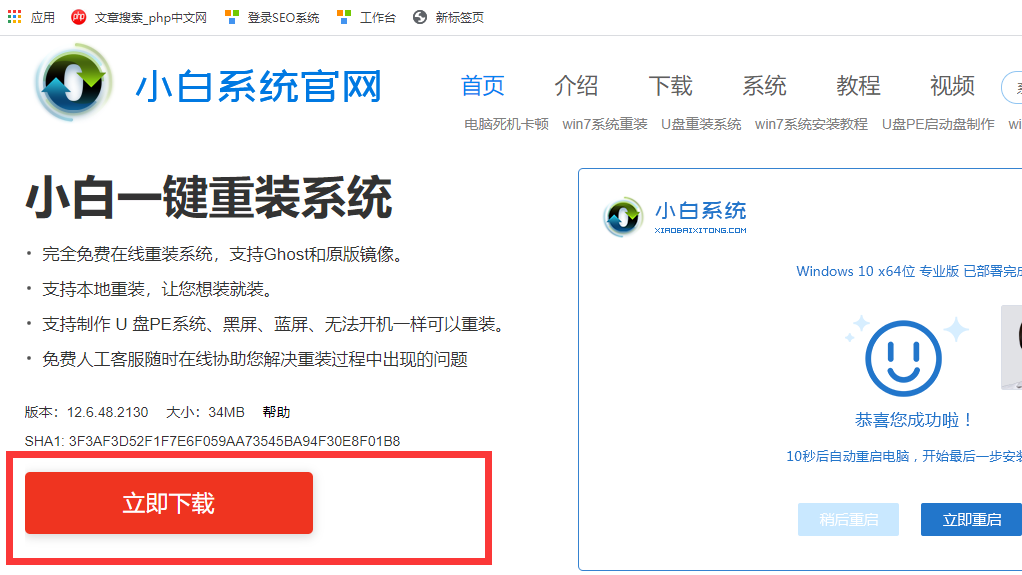The image size is (1022, 575).
Task: Open the apps grid icon in bookmarks bar
Action: pyautogui.click(x=14, y=17)
